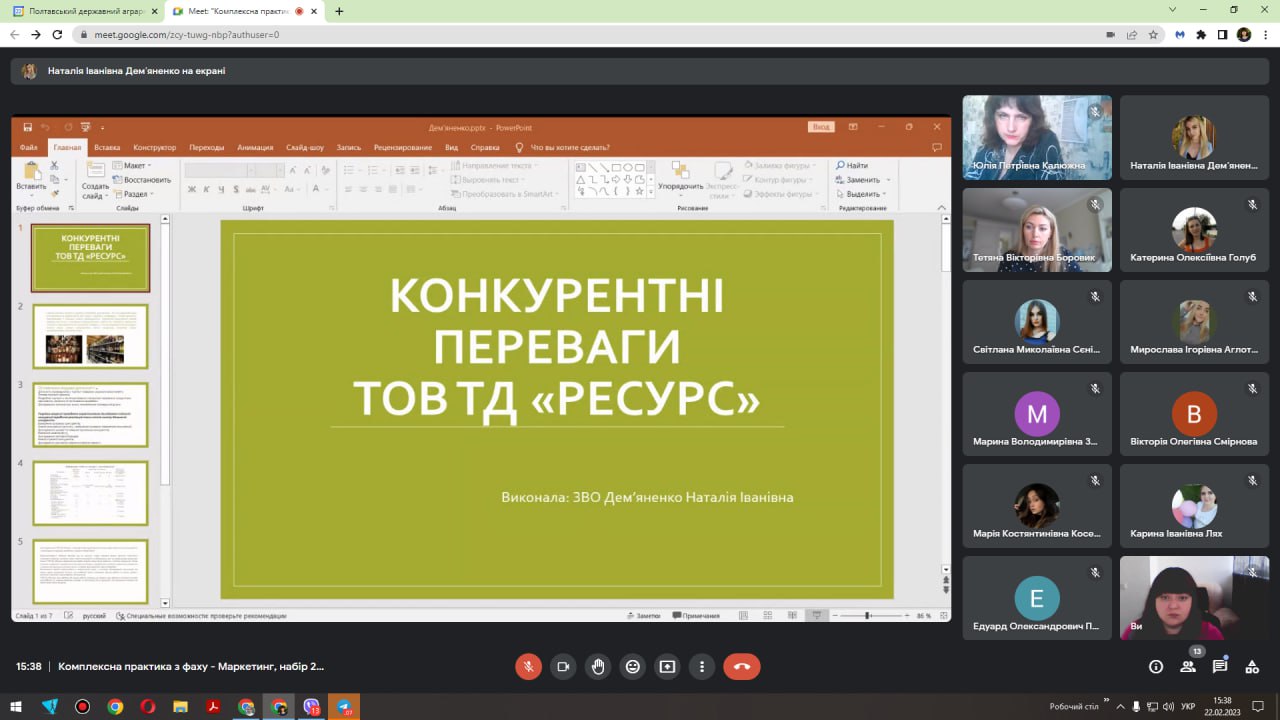Open the "Анимация" ribbon tab
Screen dimensions: 1280x720
point(255,147)
